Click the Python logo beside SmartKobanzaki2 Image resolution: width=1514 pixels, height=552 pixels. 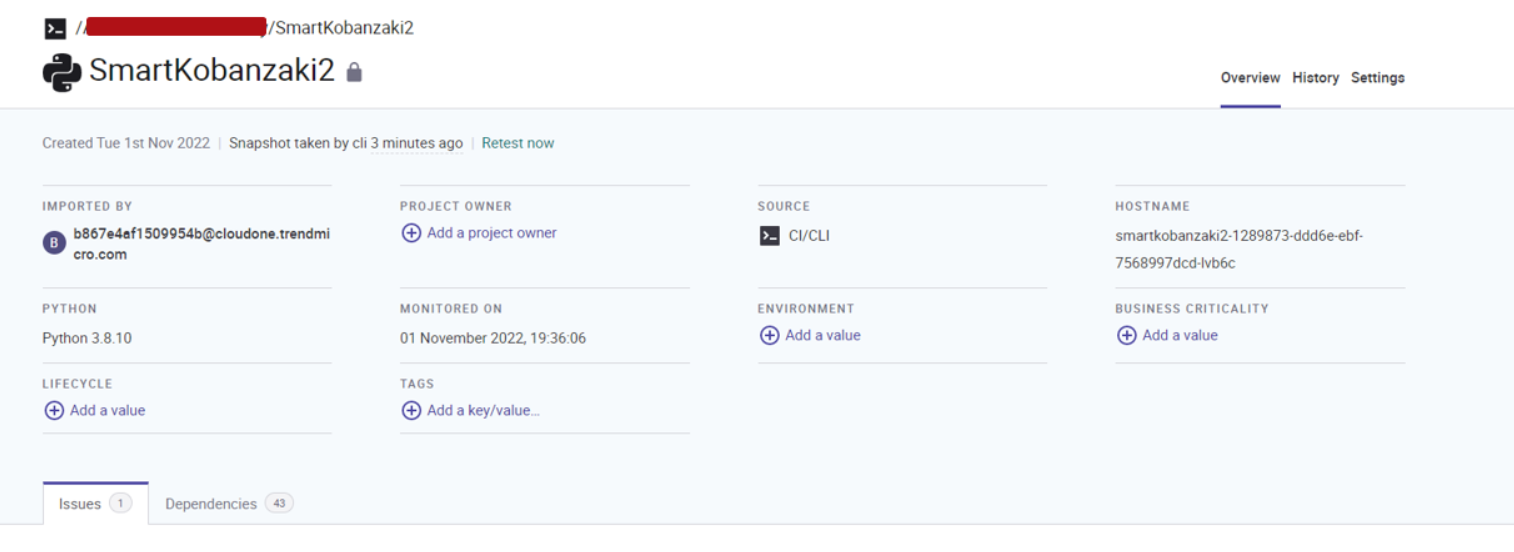click(x=62, y=72)
